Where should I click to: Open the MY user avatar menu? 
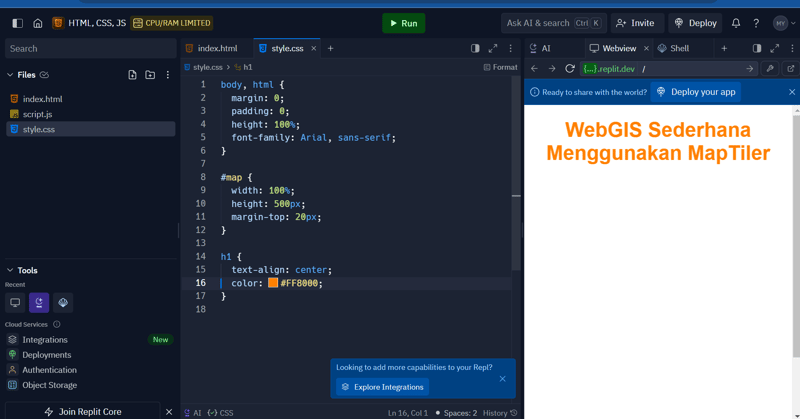pos(784,23)
